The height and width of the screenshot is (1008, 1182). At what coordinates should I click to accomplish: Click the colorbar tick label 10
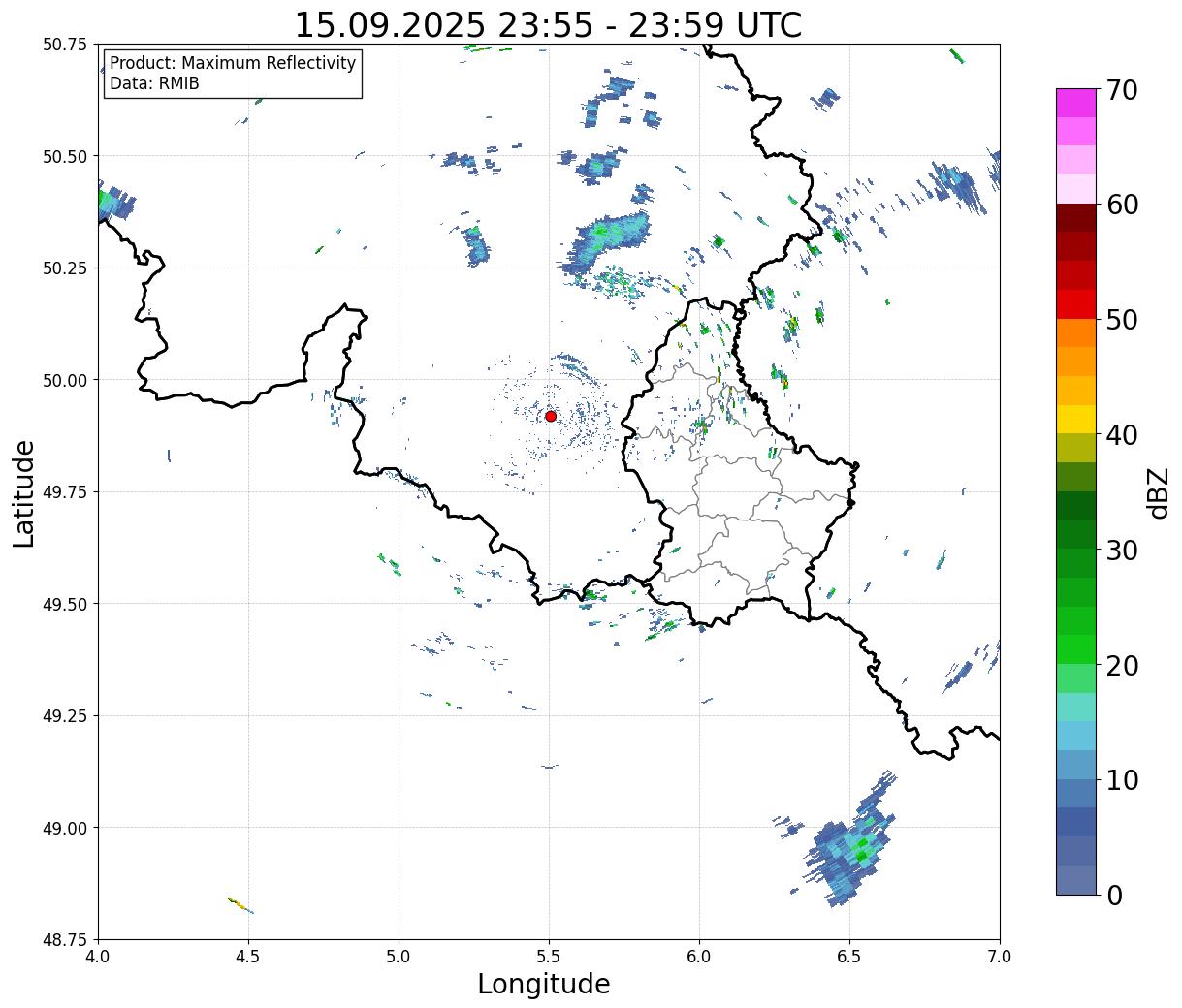1121,779
